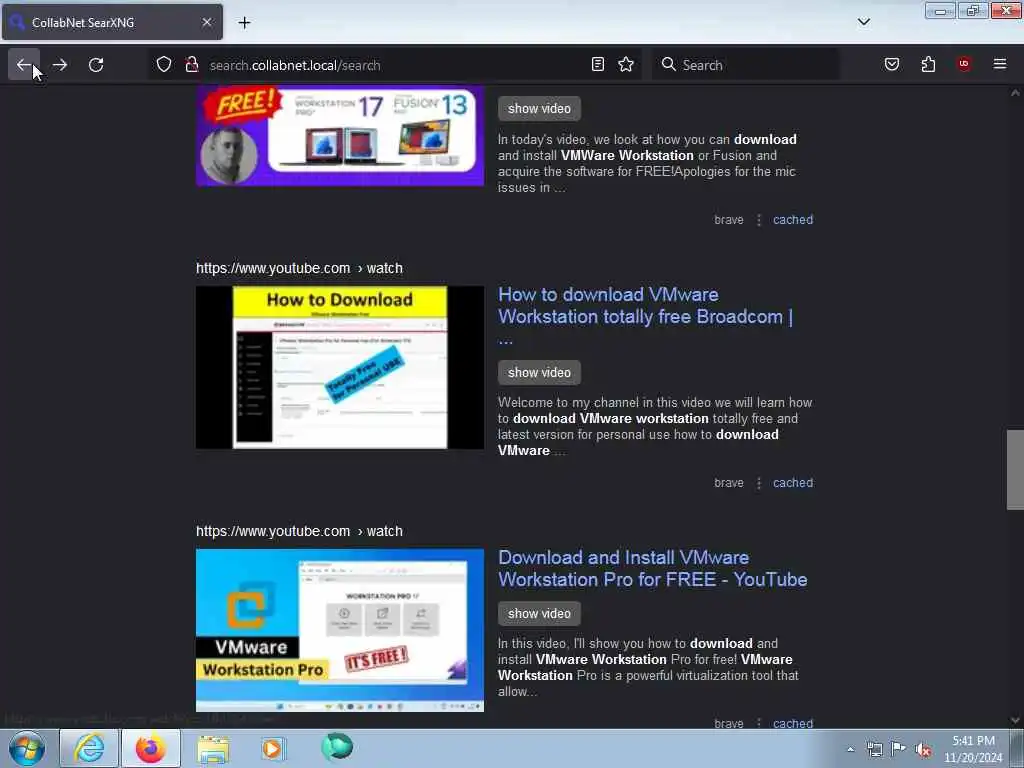Show video for Workstation Pro for FREE result
The height and width of the screenshot is (768, 1024).
tap(539, 613)
